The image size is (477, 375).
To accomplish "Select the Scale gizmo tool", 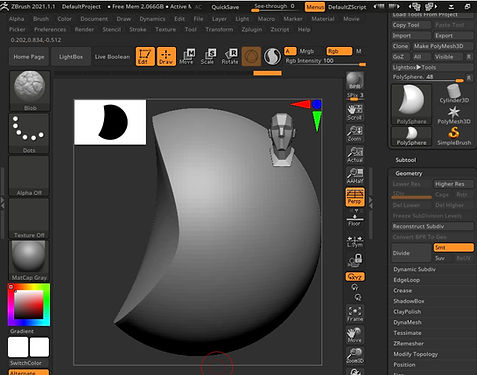I will click(208, 56).
